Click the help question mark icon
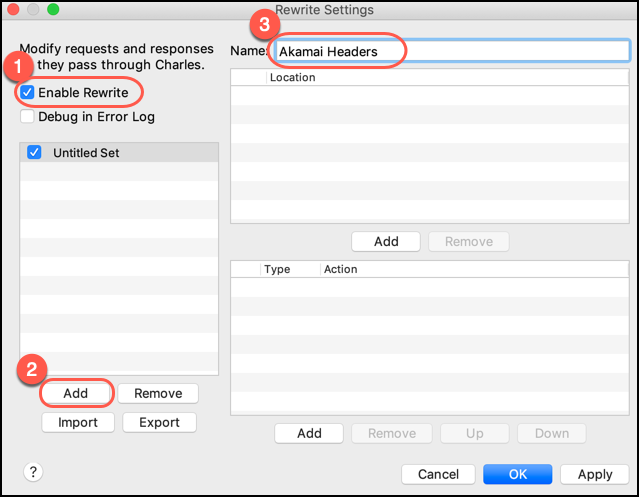The image size is (639, 497). [x=32, y=472]
